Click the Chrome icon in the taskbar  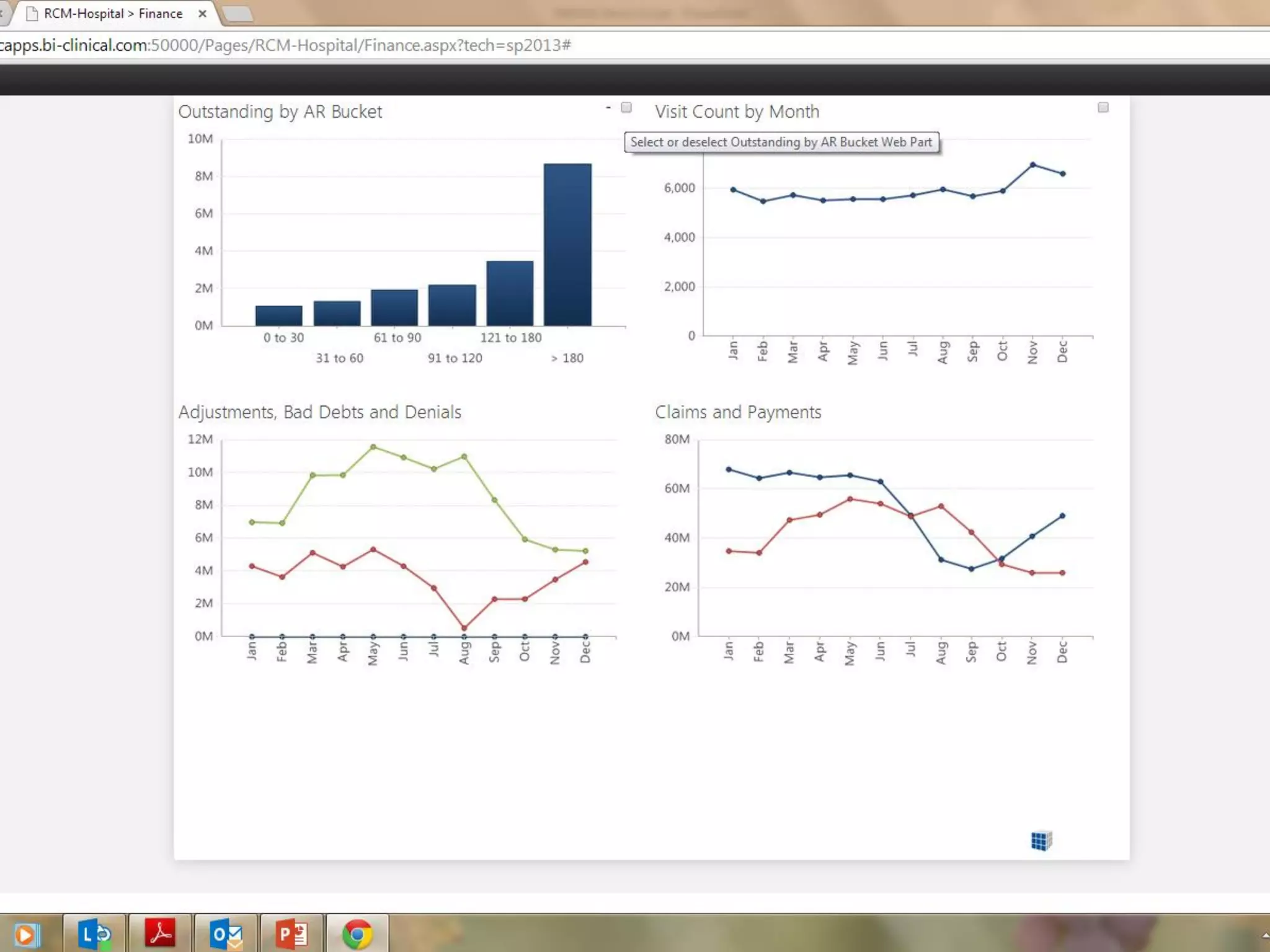[357, 933]
